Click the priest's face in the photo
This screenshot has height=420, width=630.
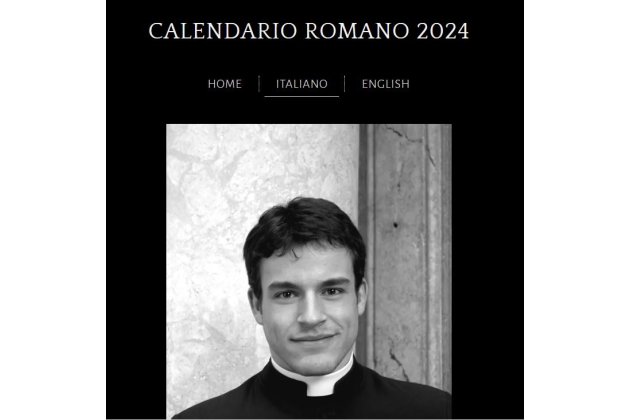click(x=309, y=309)
